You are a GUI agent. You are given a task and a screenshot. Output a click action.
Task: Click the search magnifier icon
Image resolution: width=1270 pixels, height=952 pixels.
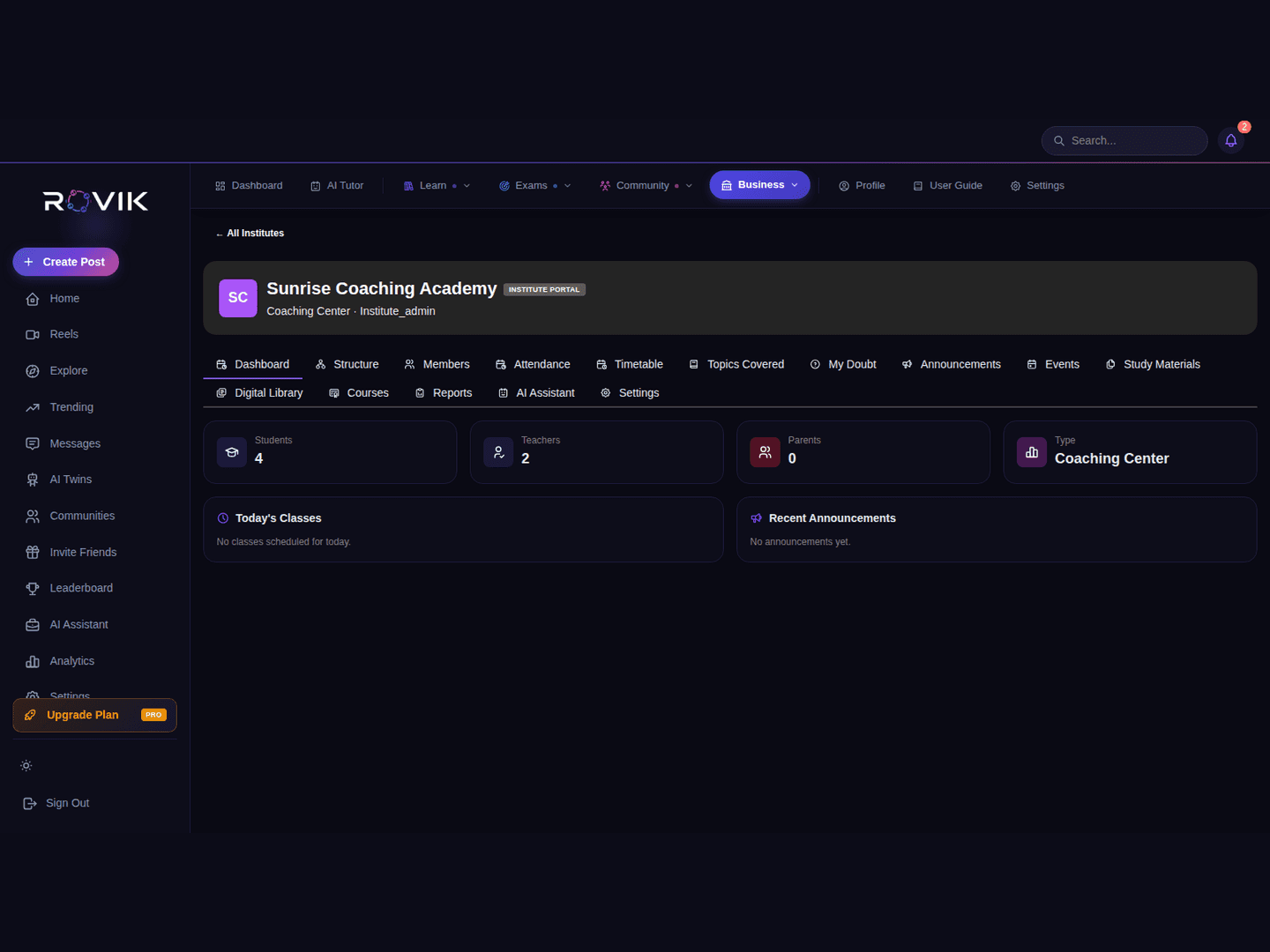click(1059, 141)
